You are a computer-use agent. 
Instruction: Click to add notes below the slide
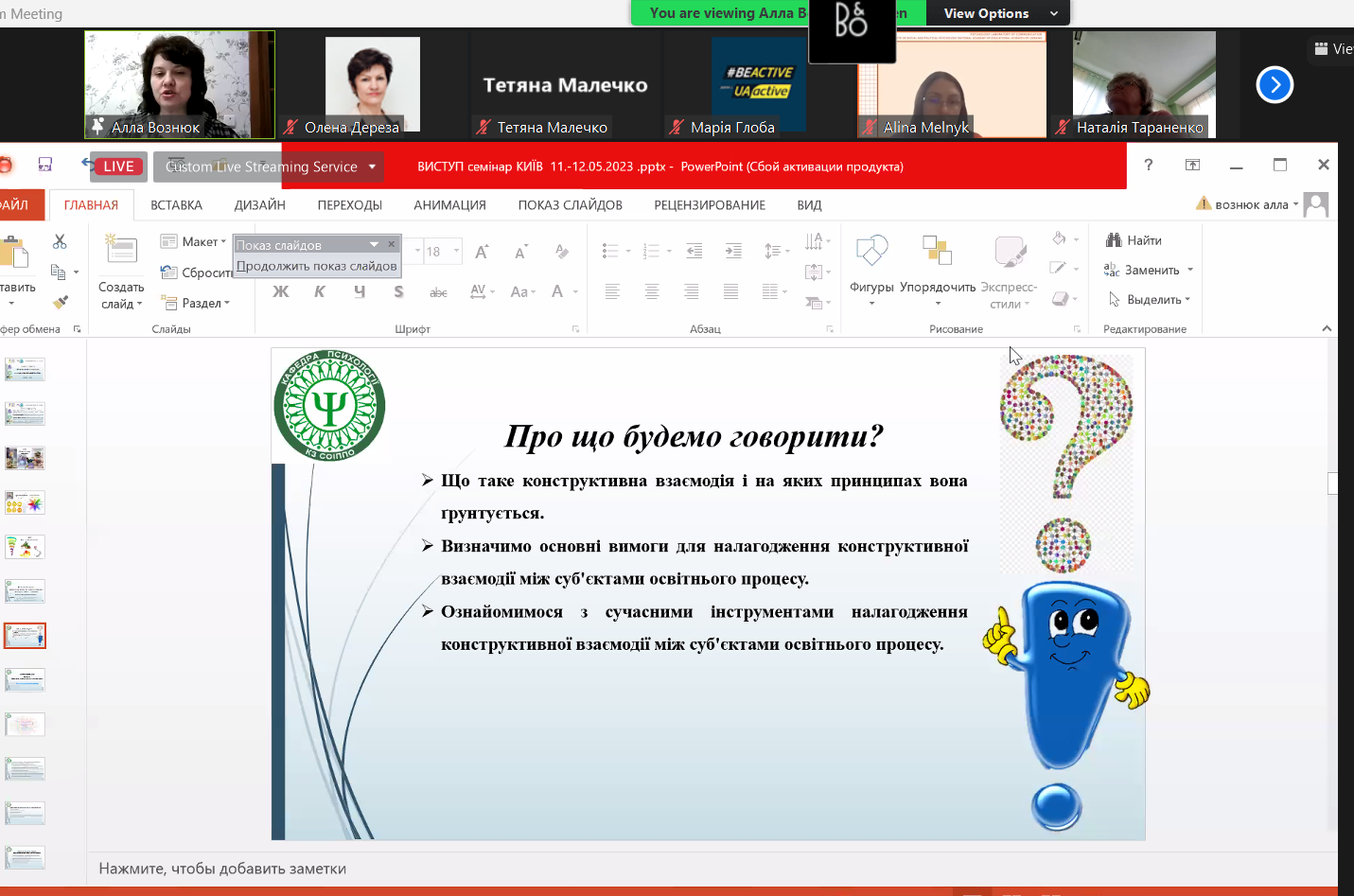222,869
